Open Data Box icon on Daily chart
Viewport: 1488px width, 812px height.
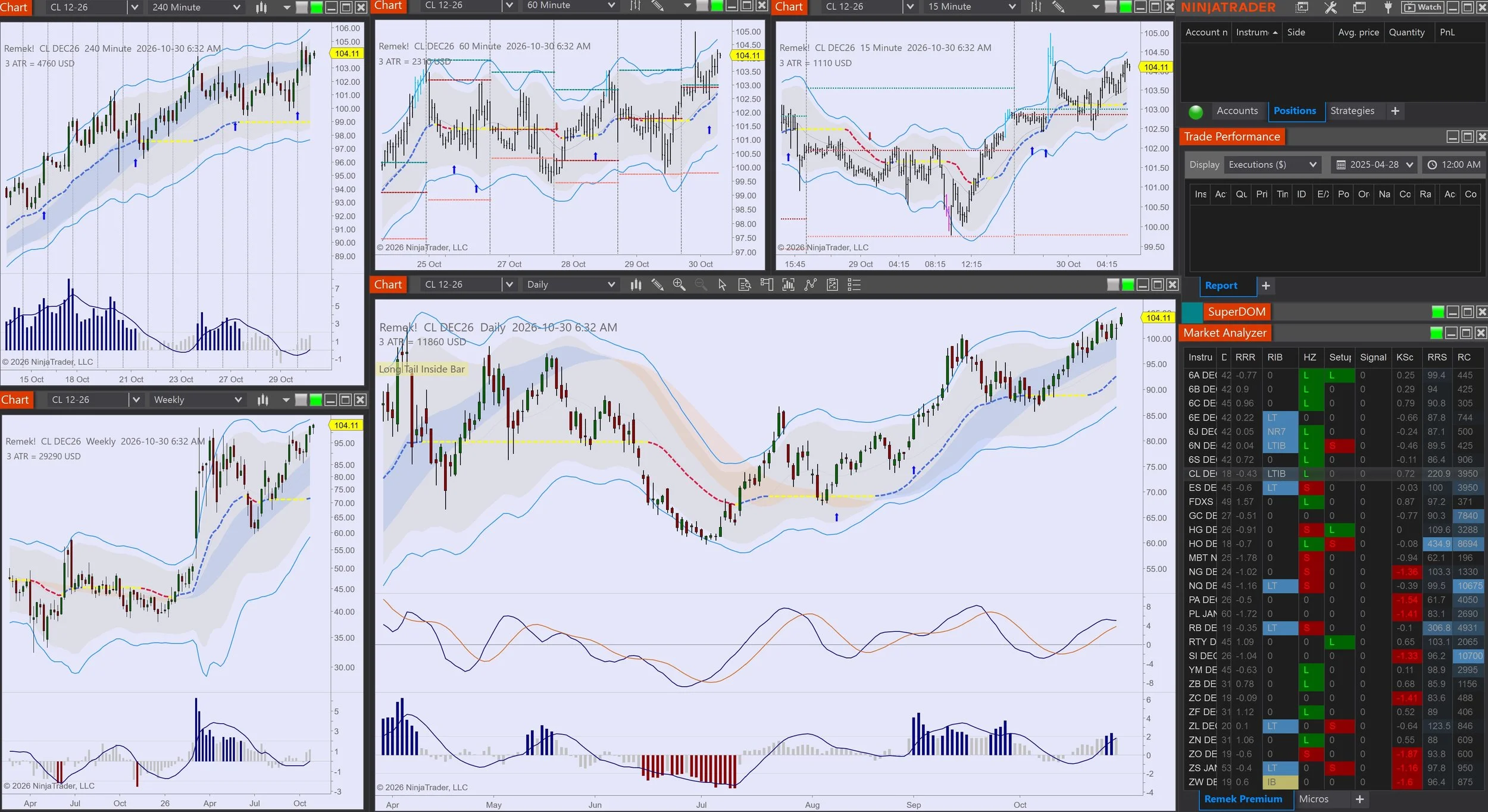745,285
